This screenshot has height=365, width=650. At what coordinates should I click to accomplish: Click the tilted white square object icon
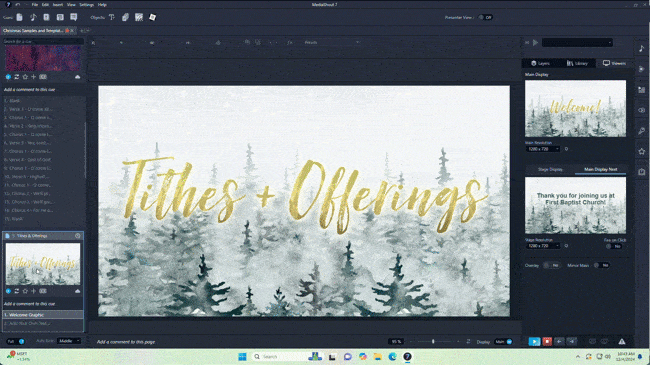click(153, 17)
